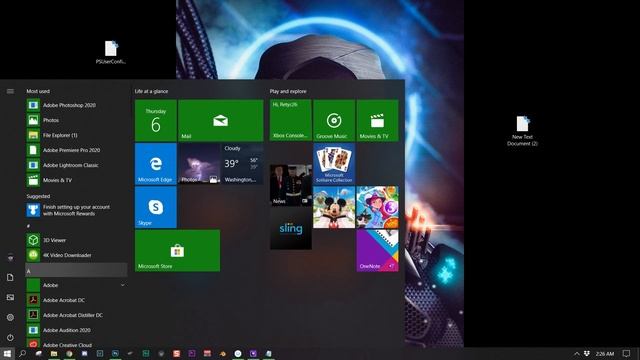Viewport: 640px width, 360px height.
Task: Select the PSUserConfi... desktop file
Action: (111, 52)
